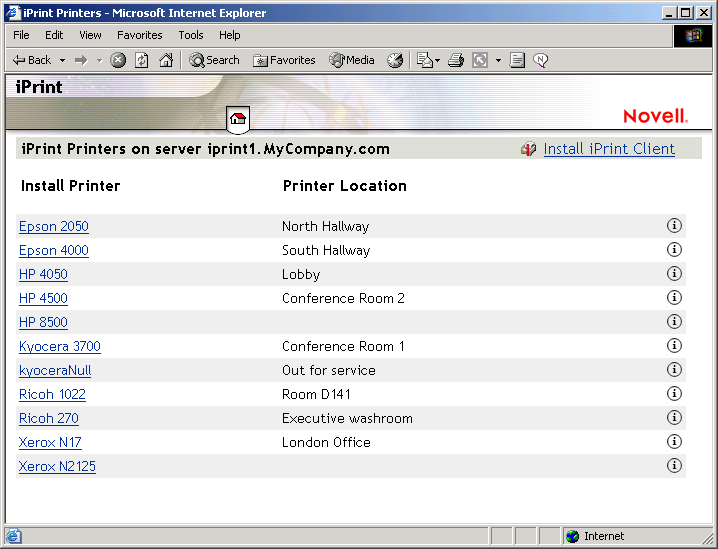This screenshot has width=718, height=549.
Task: Show info for Epson 2050 printer
Action: pyautogui.click(x=674, y=225)
